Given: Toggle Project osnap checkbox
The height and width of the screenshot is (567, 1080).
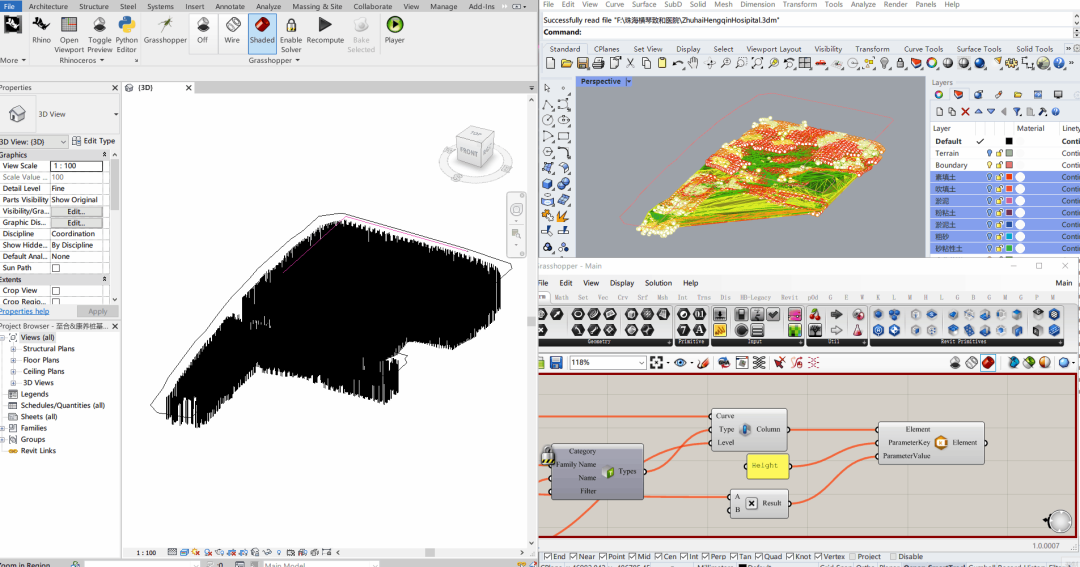Looking at the screenshot, I should 853,557.
